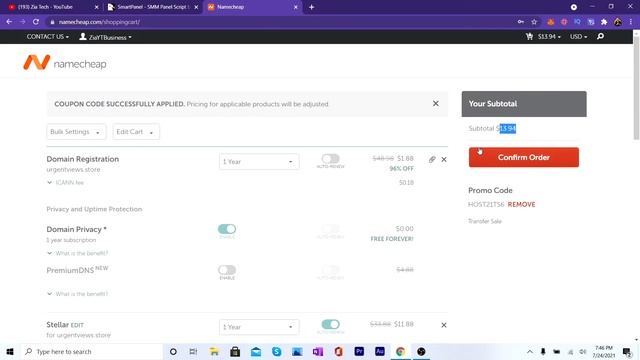Screen dimensions: 640x360
Task: Open OneNote from taskbar
Action: point(318,351)
